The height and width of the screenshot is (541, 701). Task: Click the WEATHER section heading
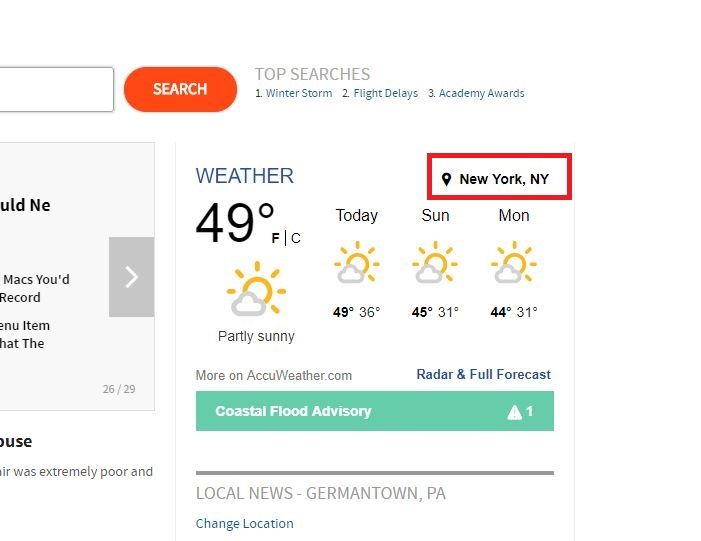(245, 176)
